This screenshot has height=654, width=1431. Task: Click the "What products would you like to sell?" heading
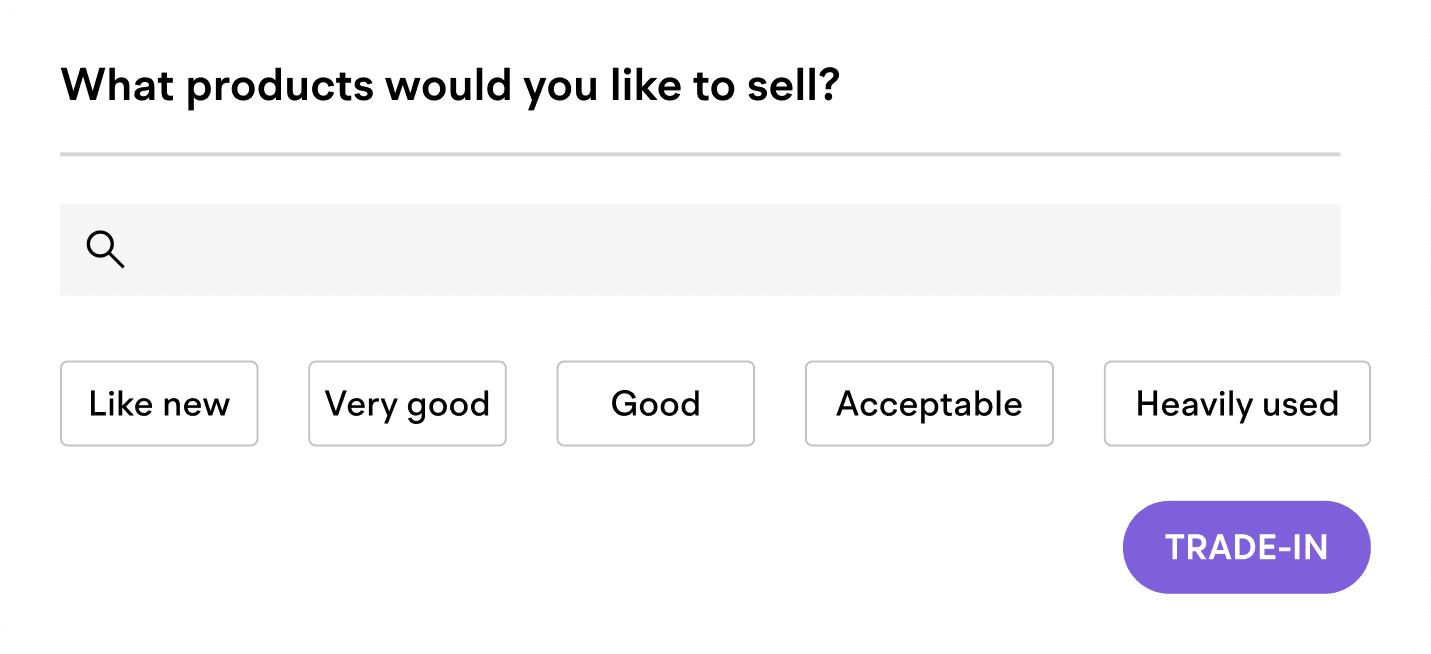450,86
